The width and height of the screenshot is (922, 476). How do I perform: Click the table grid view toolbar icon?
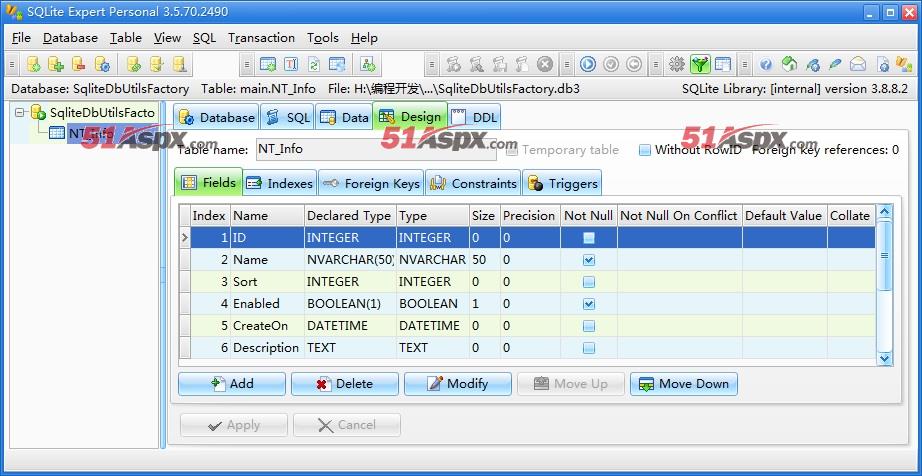[x=723, y=64]
